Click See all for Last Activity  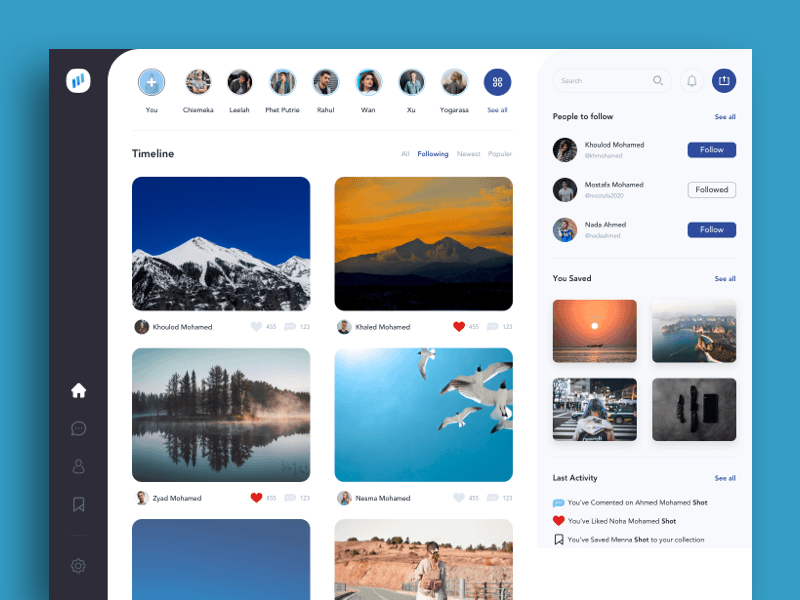click(x=725, y=478)
